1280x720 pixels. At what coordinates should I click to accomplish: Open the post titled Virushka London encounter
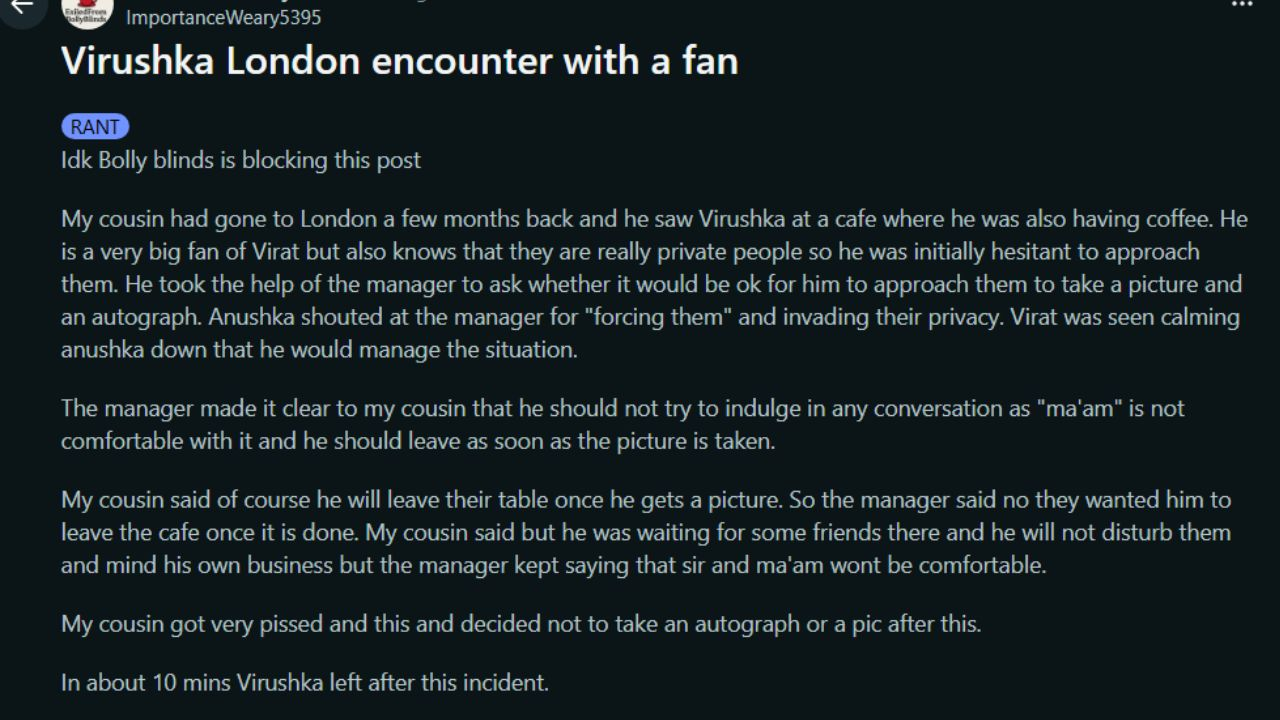(399, 61)
